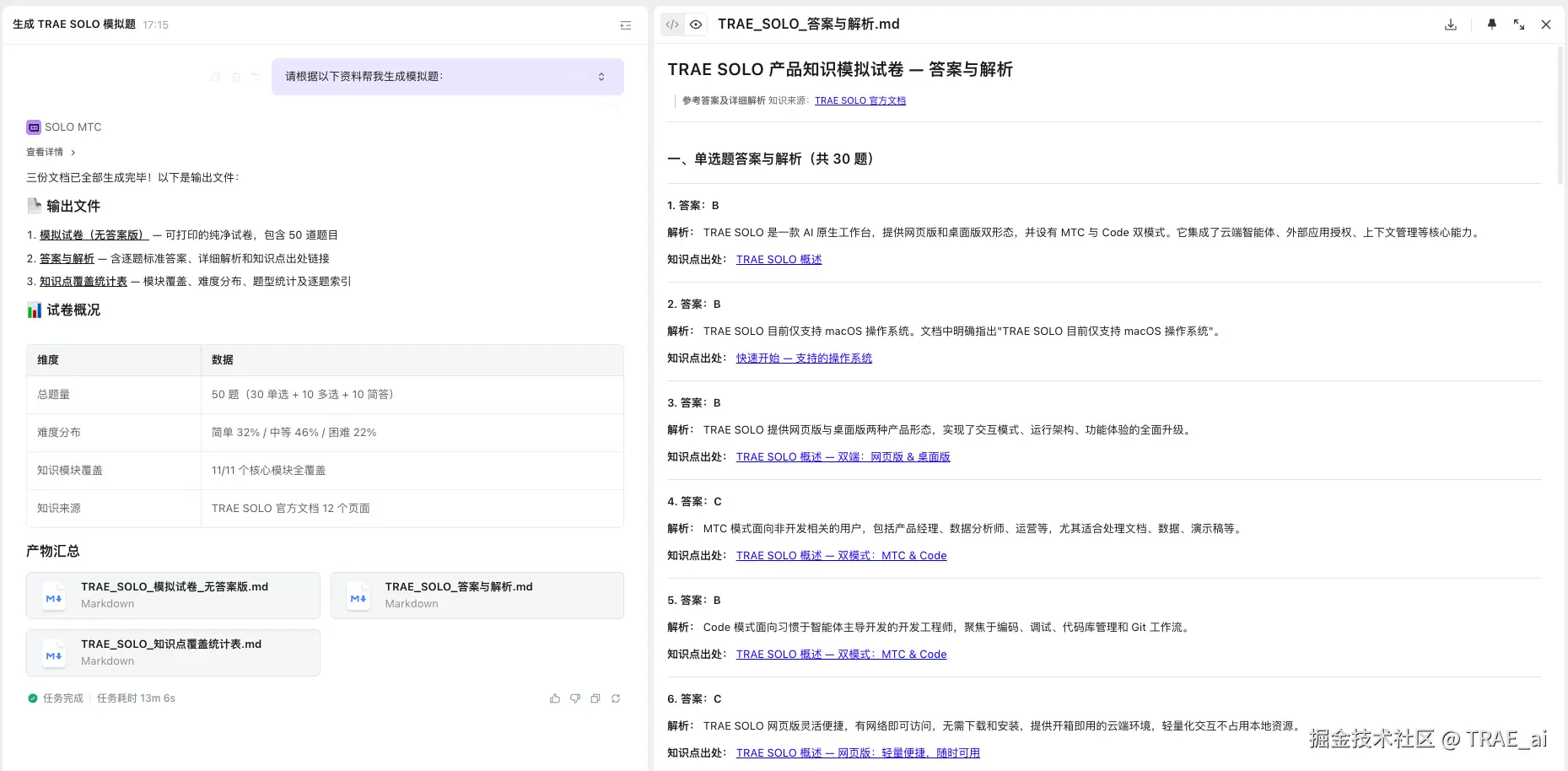Open question 1 TRAE SOLO 概述 link
This screenshot has width=1568, height=771.
click(779, 260)
